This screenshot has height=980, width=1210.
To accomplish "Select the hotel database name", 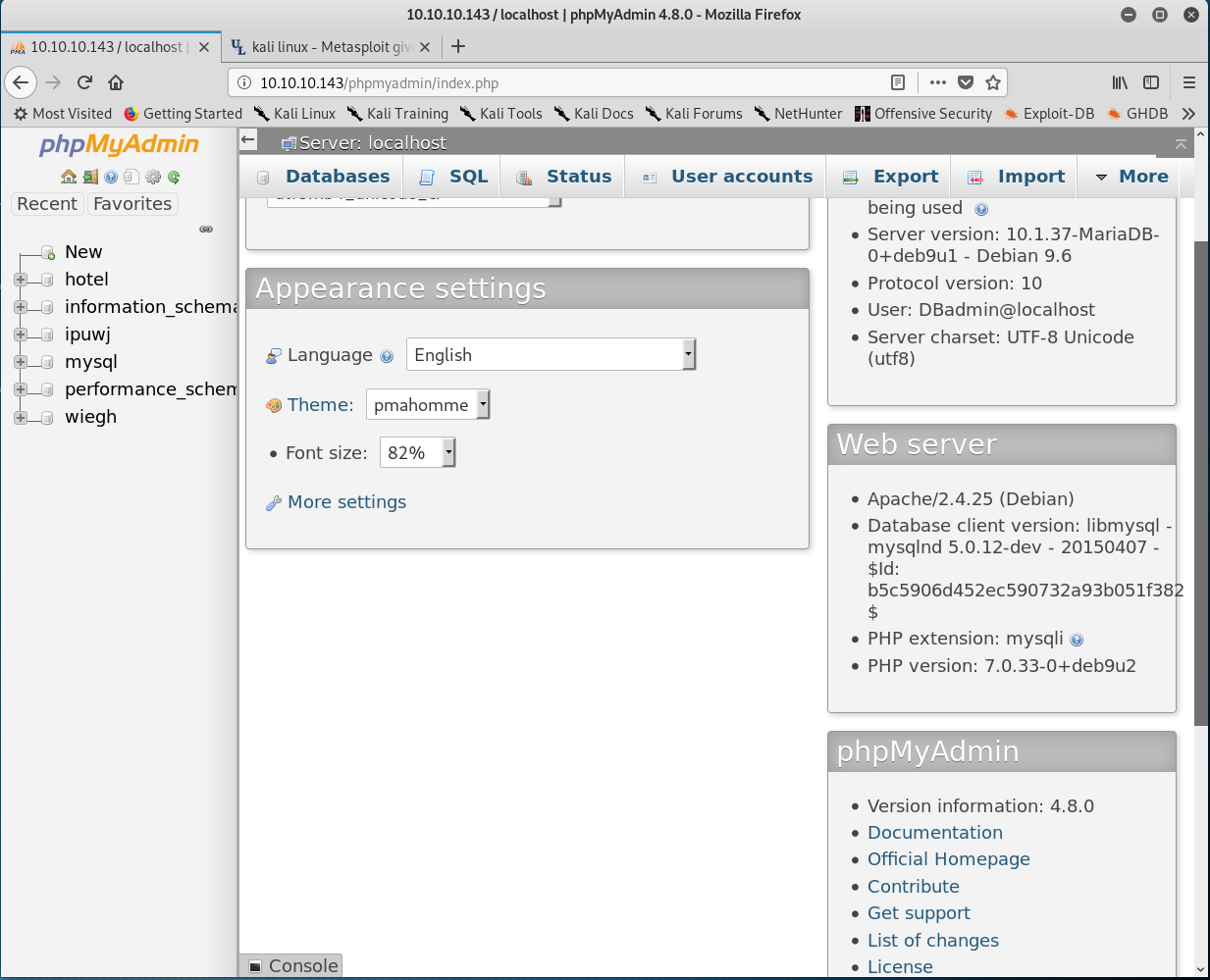I will [86, 280].
